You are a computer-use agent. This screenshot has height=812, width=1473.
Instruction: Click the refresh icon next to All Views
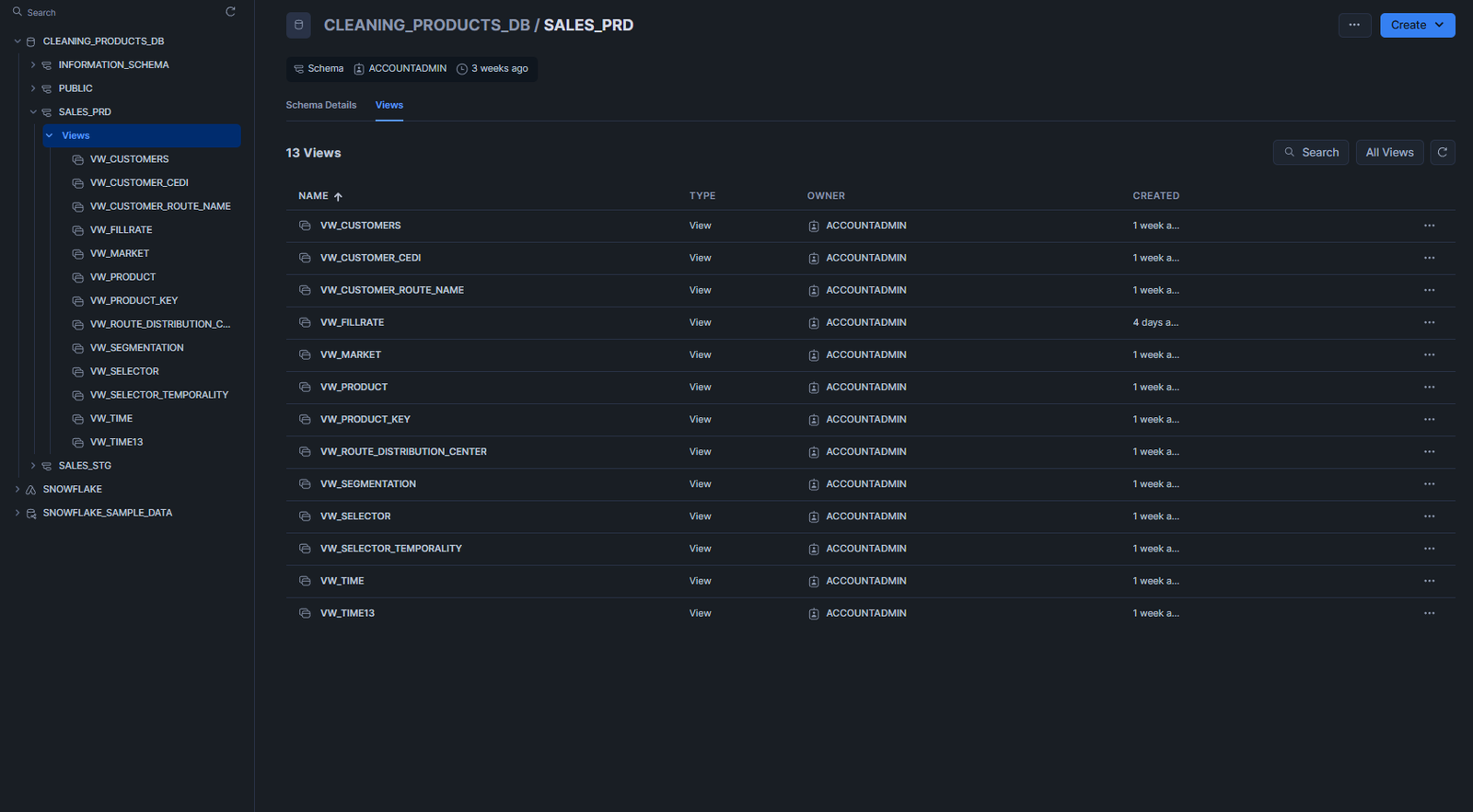(1442, 153)
